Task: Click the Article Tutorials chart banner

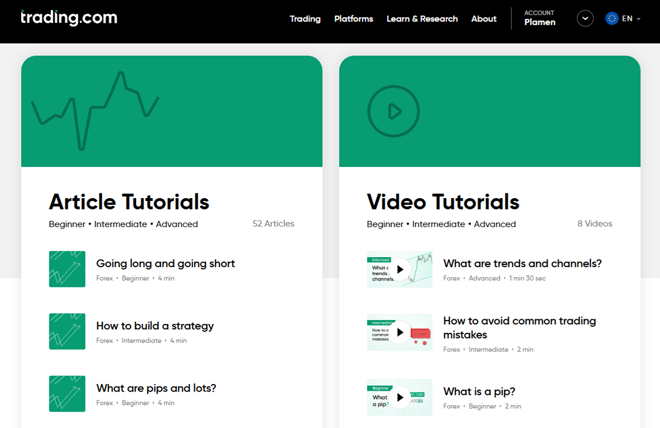Action: click(172, 111)
